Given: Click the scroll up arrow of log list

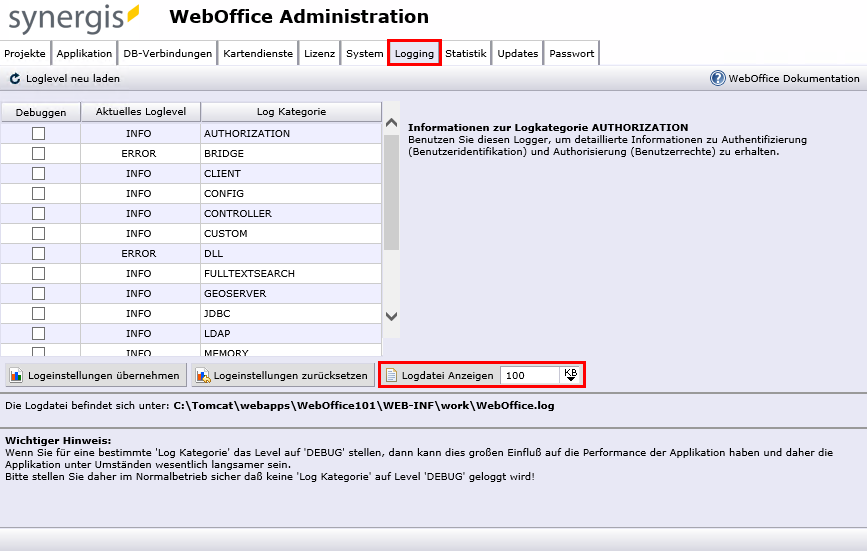Looking at the screenshot, I should (x=391, y=123).
